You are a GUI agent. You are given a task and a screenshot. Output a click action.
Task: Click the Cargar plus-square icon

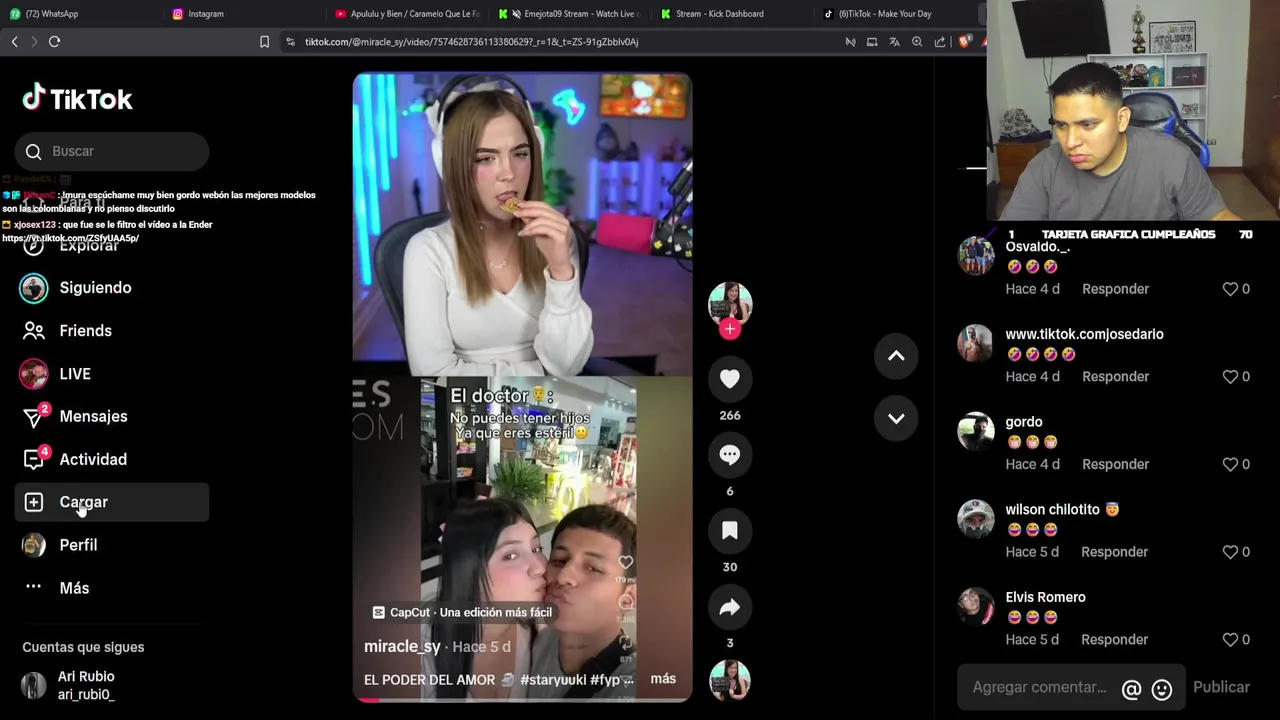coord(34,502)
